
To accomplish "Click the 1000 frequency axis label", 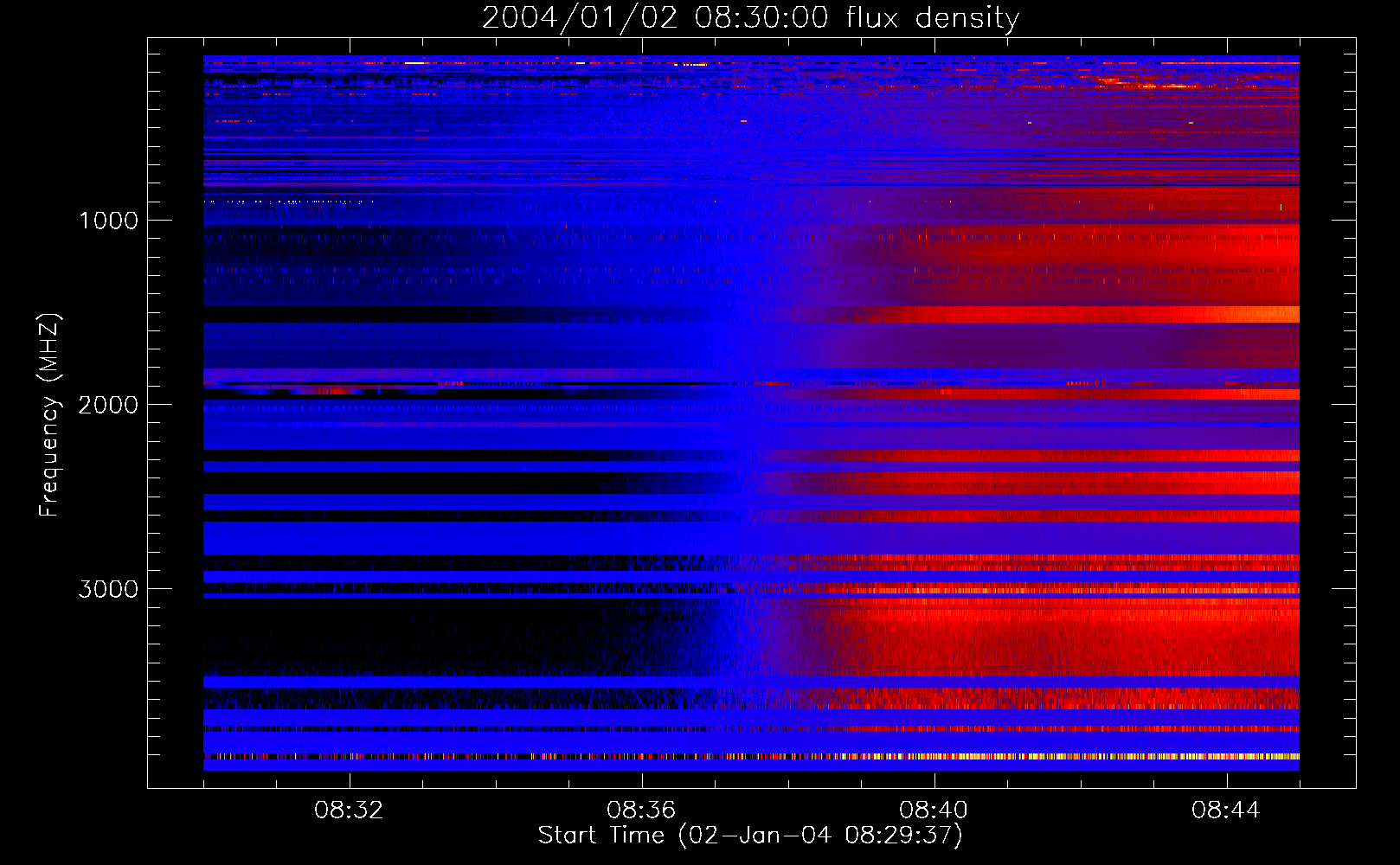I will tap(108, 221).
